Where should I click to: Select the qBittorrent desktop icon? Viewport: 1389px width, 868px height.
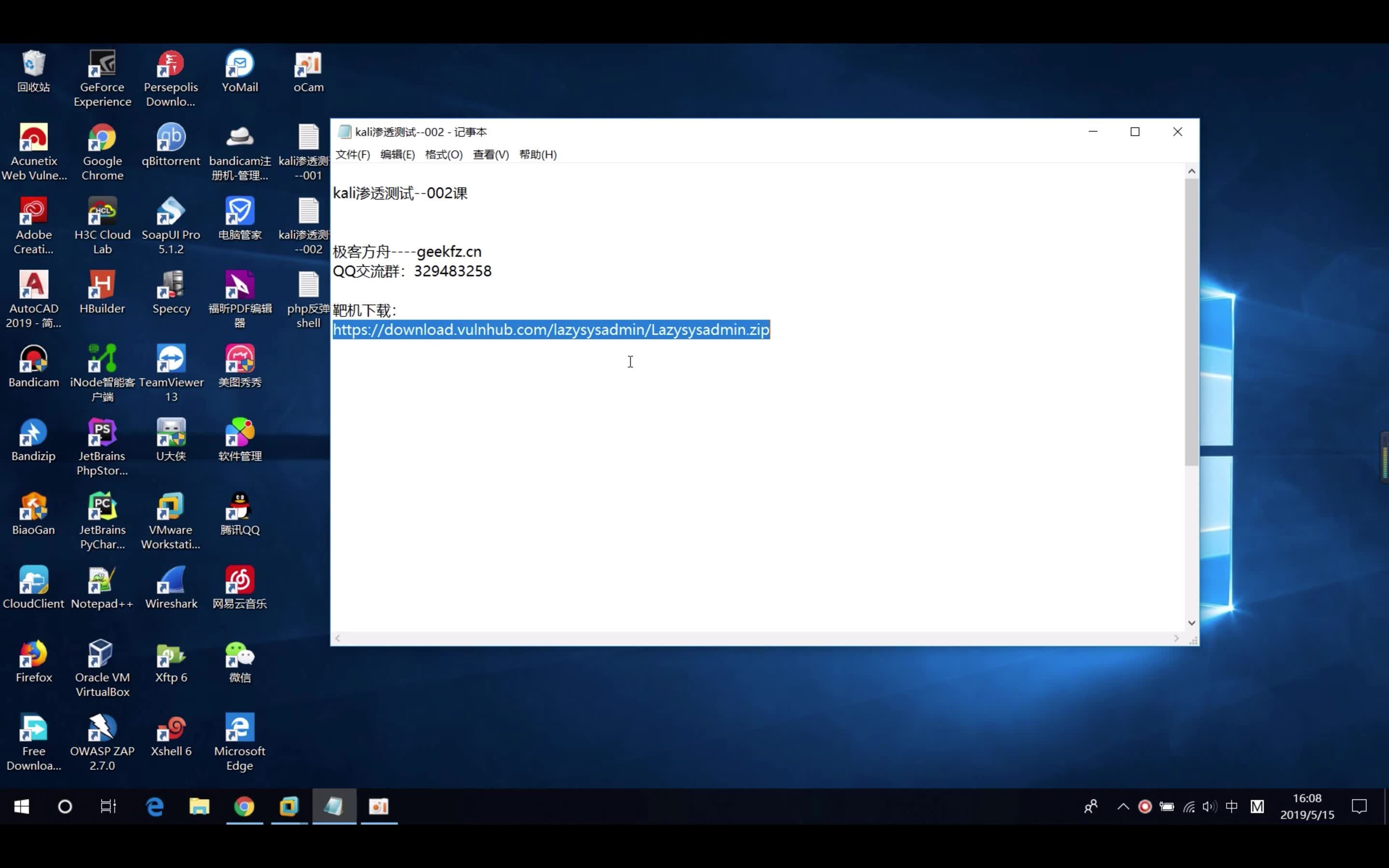pyautogui.click(x=170, y=145)
